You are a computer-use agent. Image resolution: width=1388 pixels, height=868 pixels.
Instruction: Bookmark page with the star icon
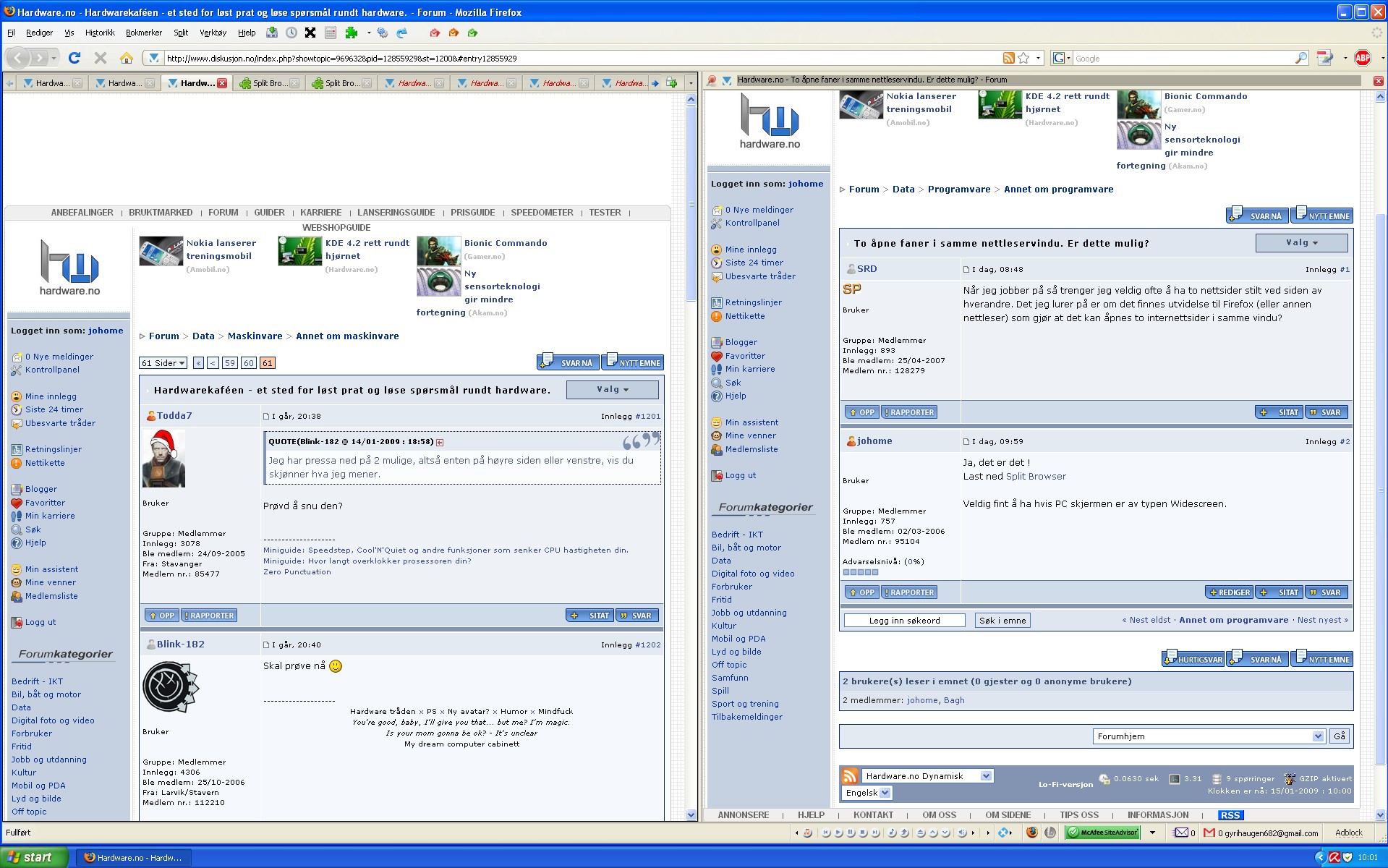click(x=1023, y=58)
